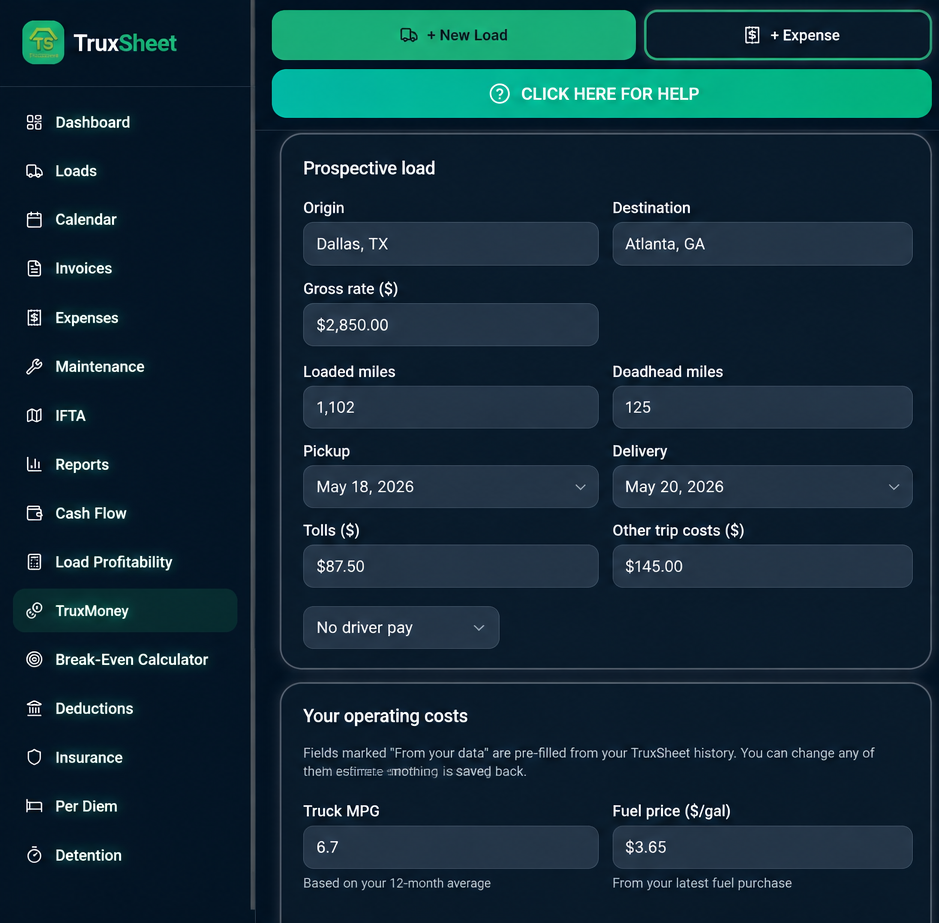Click the + New Load button
The image size is (939, 923).
[453, 35]
